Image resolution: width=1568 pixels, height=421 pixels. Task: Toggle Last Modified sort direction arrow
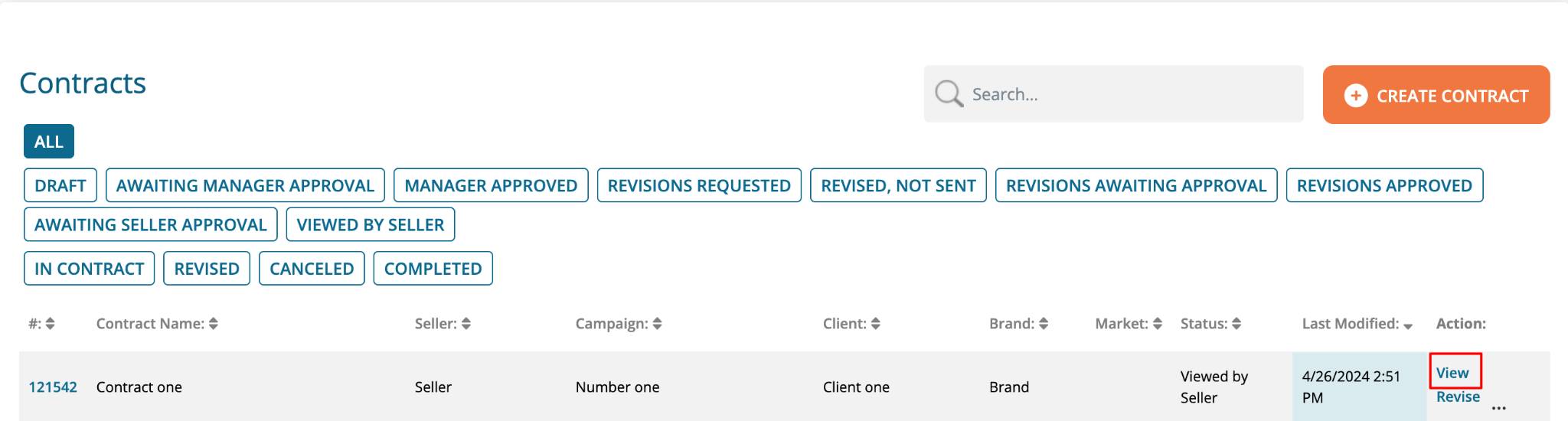(x=1408, y=326)
